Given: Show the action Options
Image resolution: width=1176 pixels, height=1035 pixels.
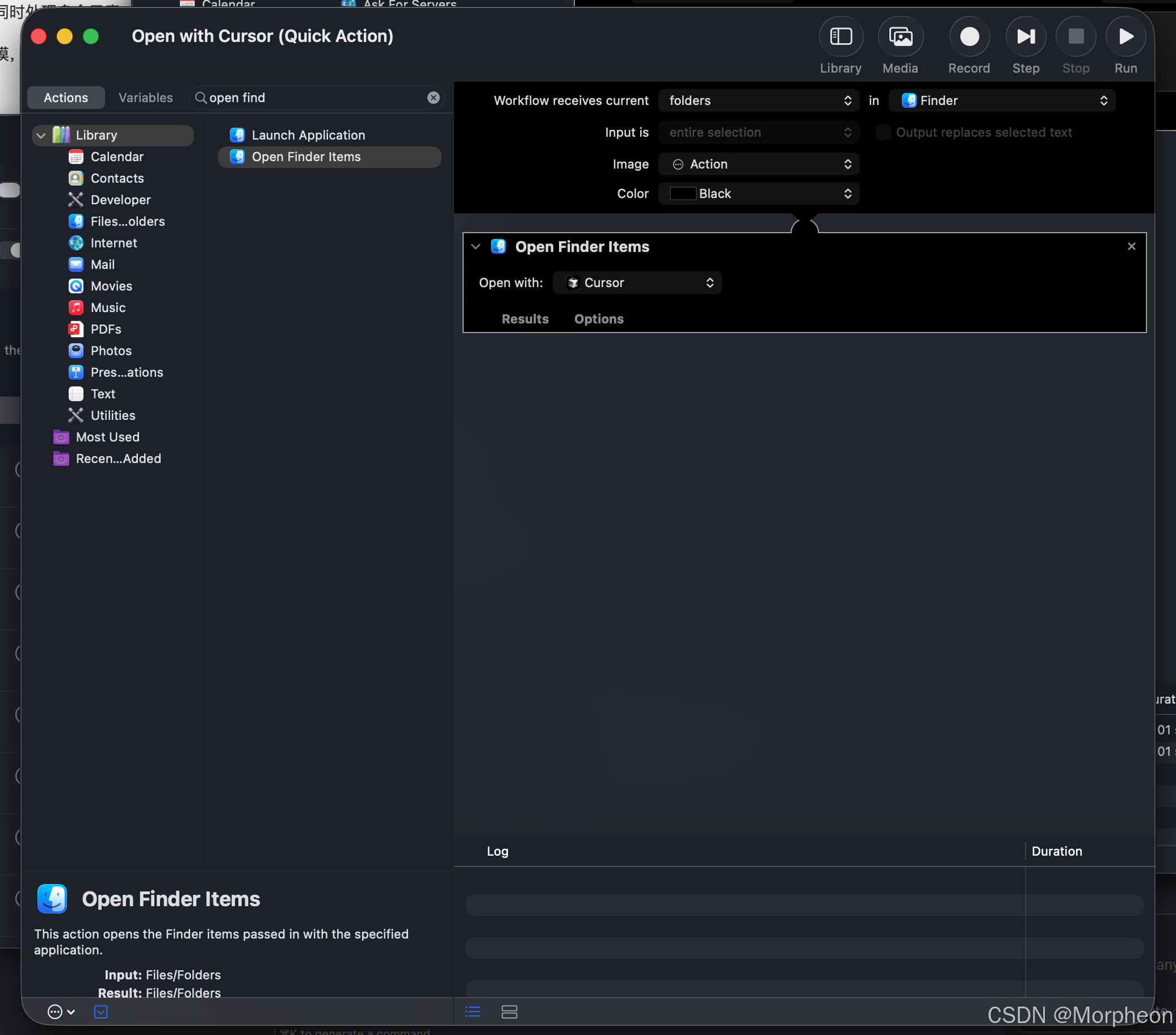Looking at the screenshot, I should pos(598,319).
